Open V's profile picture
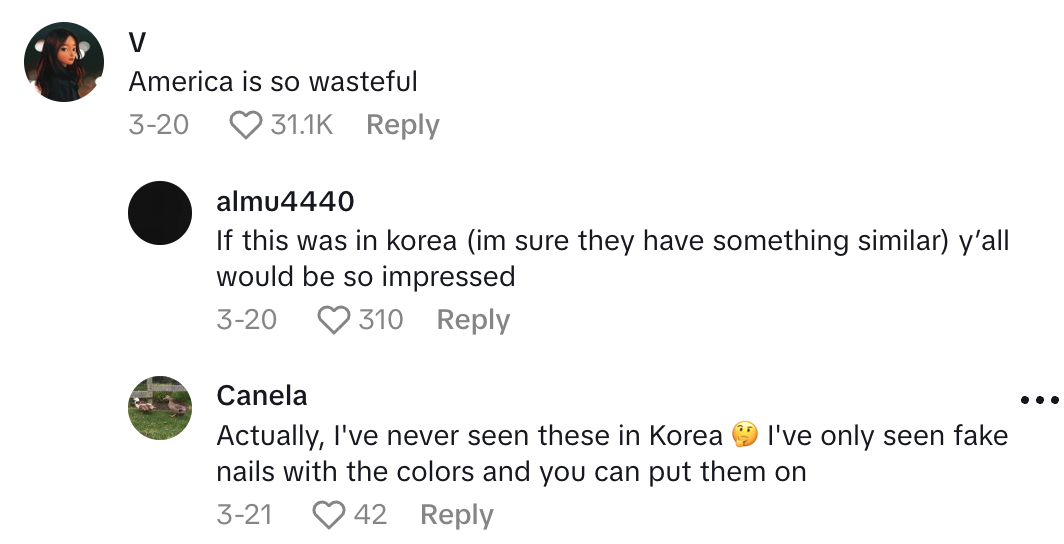Image resolution: width=1064 pixels, height=544 pixels. [x=65, y=62]
